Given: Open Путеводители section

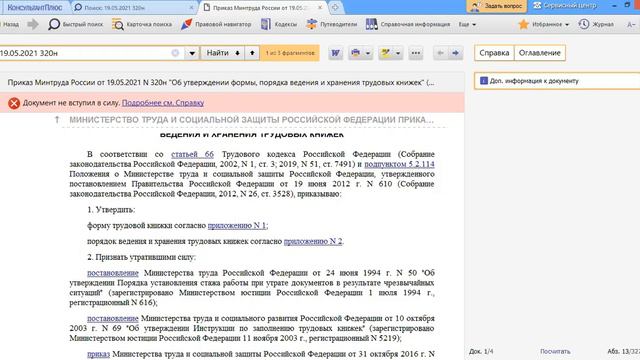Looking at the screenshot, I should [331, 24].
